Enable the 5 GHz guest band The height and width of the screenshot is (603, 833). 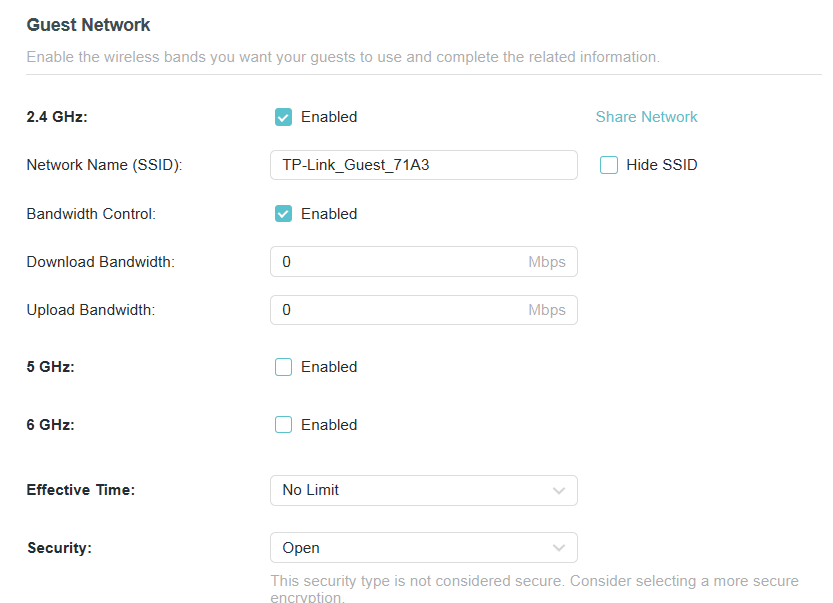coord(284,367)
